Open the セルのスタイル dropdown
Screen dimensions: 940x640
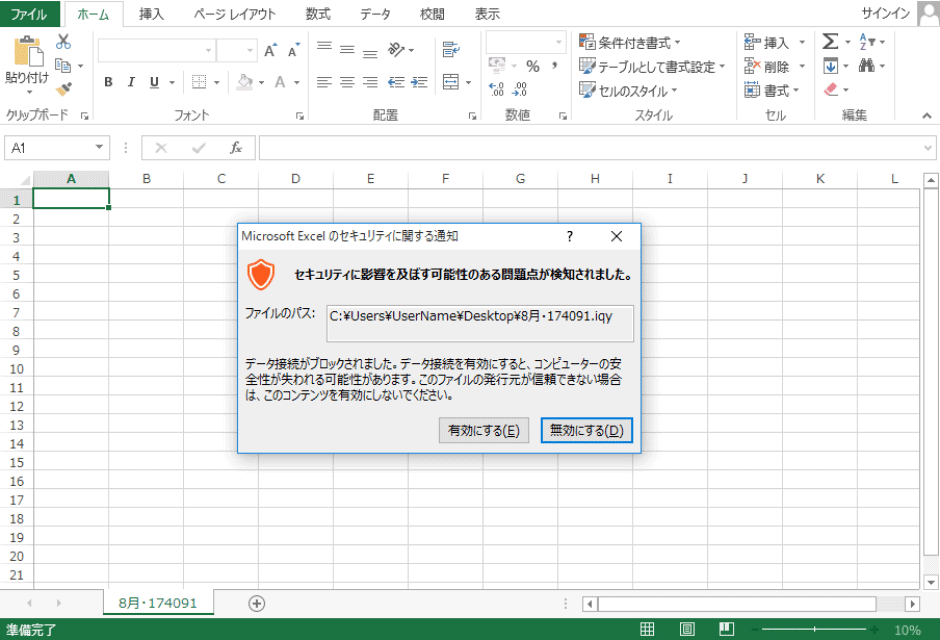coord(628,90)
